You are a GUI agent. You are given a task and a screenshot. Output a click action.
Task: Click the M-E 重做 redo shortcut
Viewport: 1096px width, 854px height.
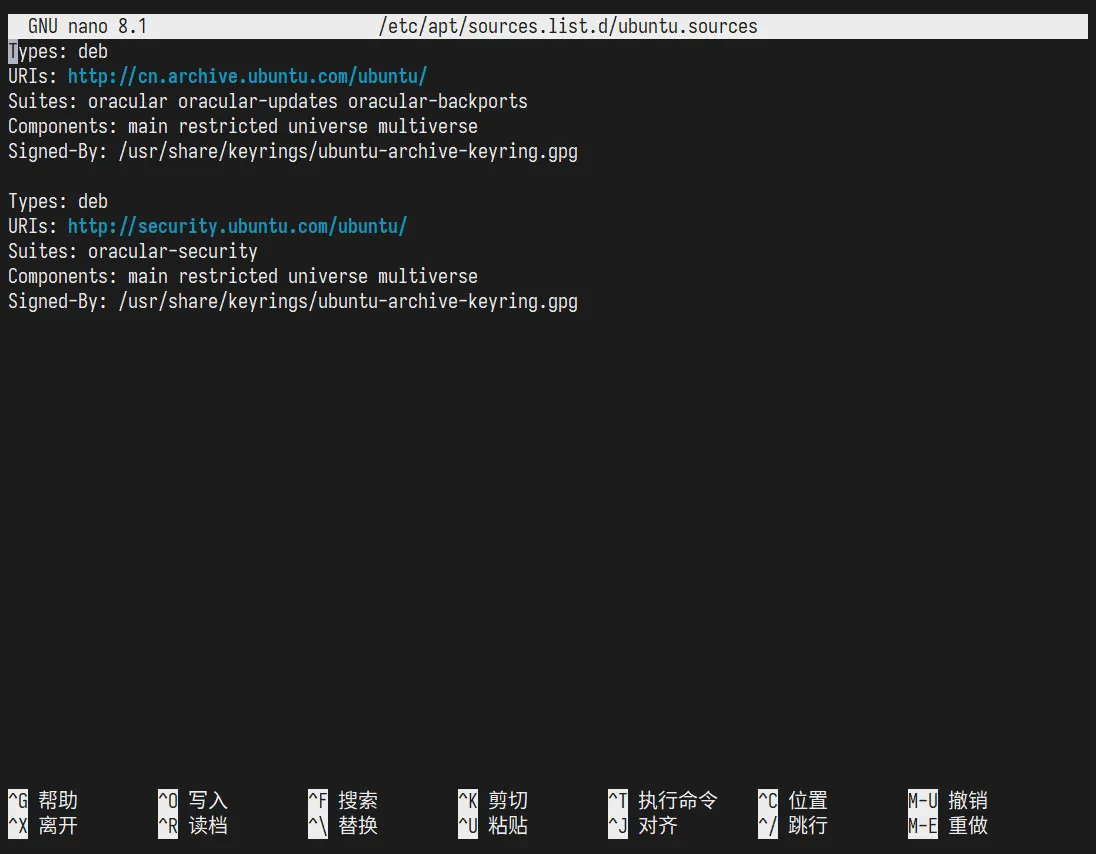pos(948,826)
